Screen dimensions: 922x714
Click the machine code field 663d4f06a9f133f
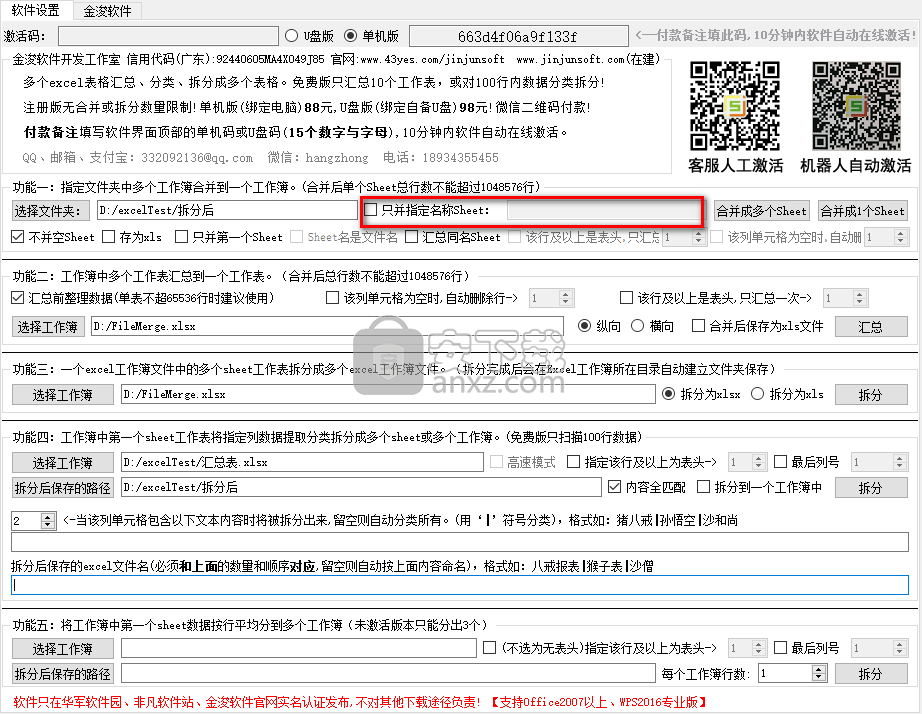tap(518, 36)
